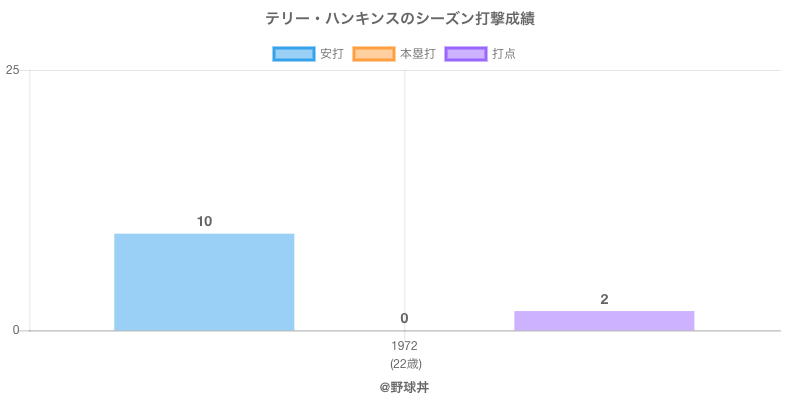Hide the 本塁打 series via its legend text
The width and height of the screenshot is (800, 400).
point(417,54)
